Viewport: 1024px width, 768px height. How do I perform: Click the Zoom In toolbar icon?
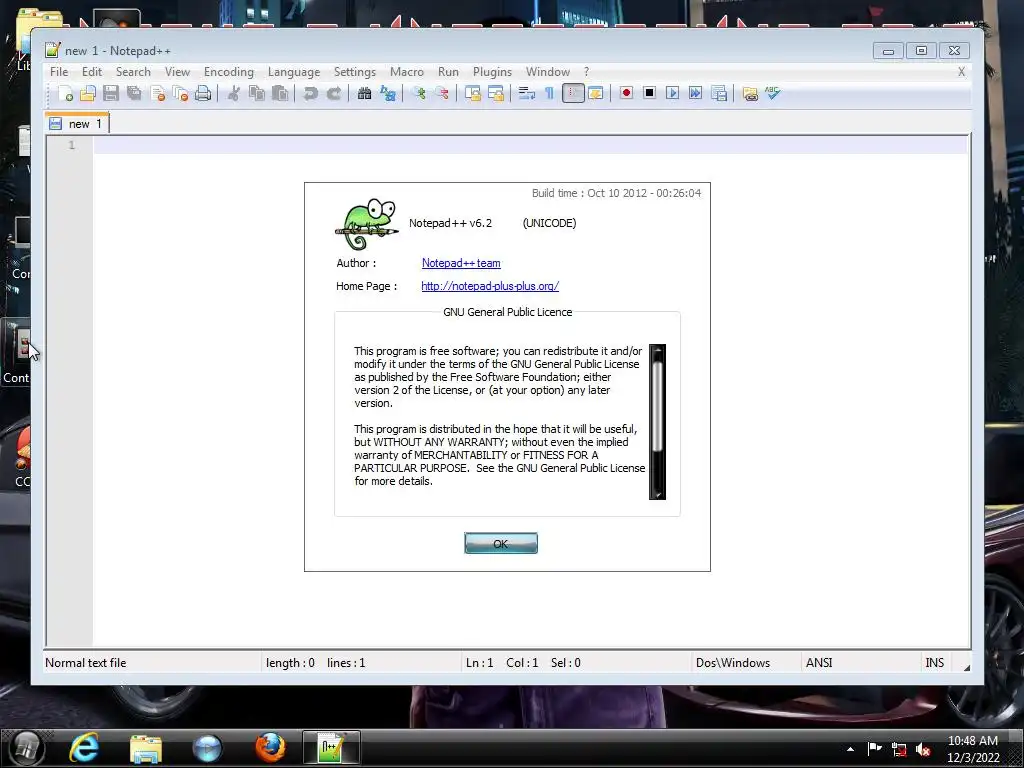pyautogui.click(x=419, y=93)
